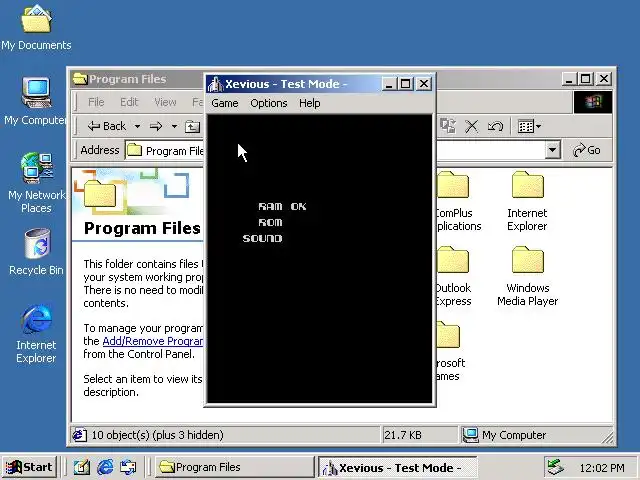Open Internet Explorer desktop icon
The image size is (640, 480).
coord(36,333)
